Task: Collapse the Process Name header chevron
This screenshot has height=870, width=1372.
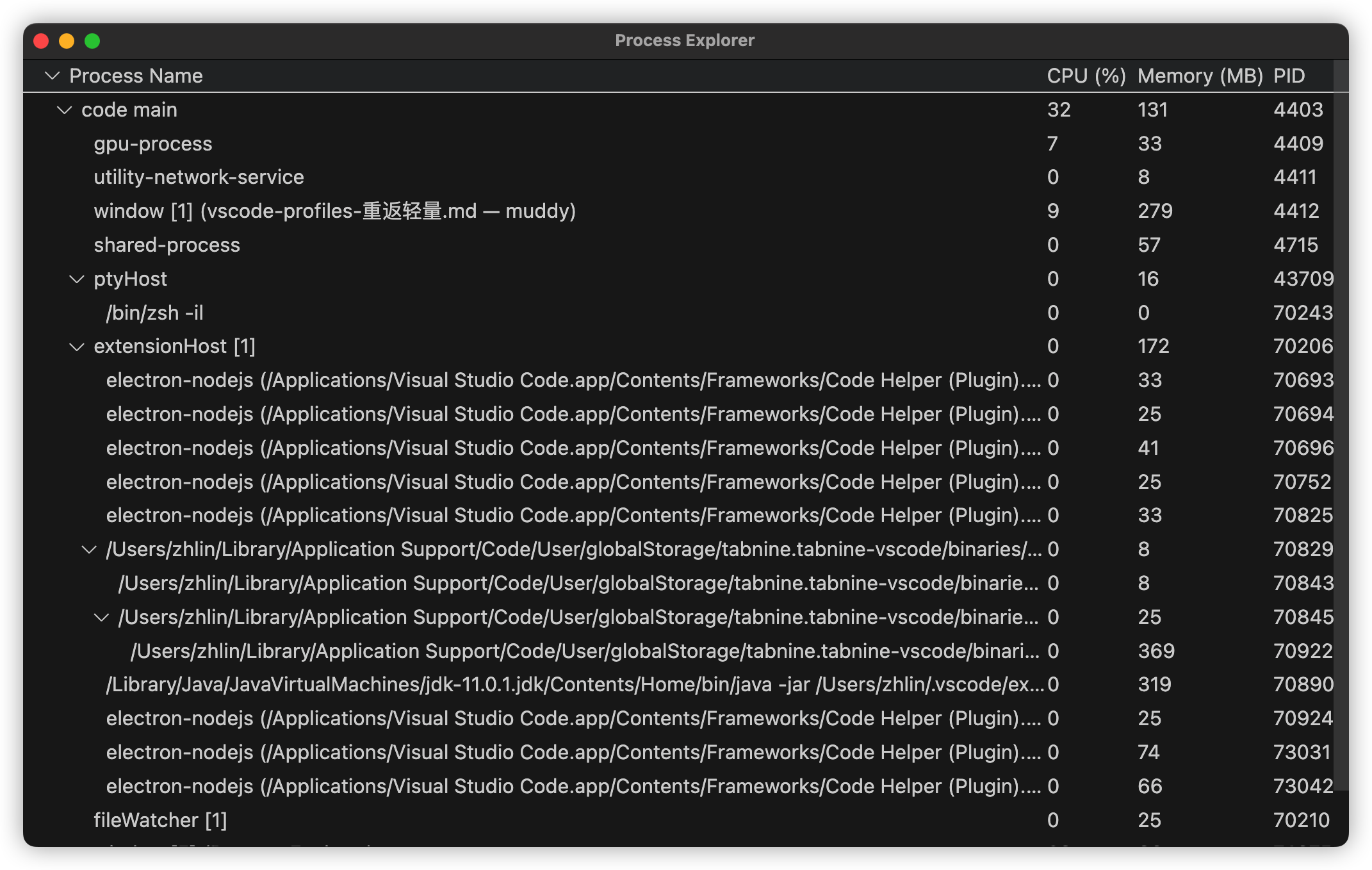Action: click(x=52, y=76)
